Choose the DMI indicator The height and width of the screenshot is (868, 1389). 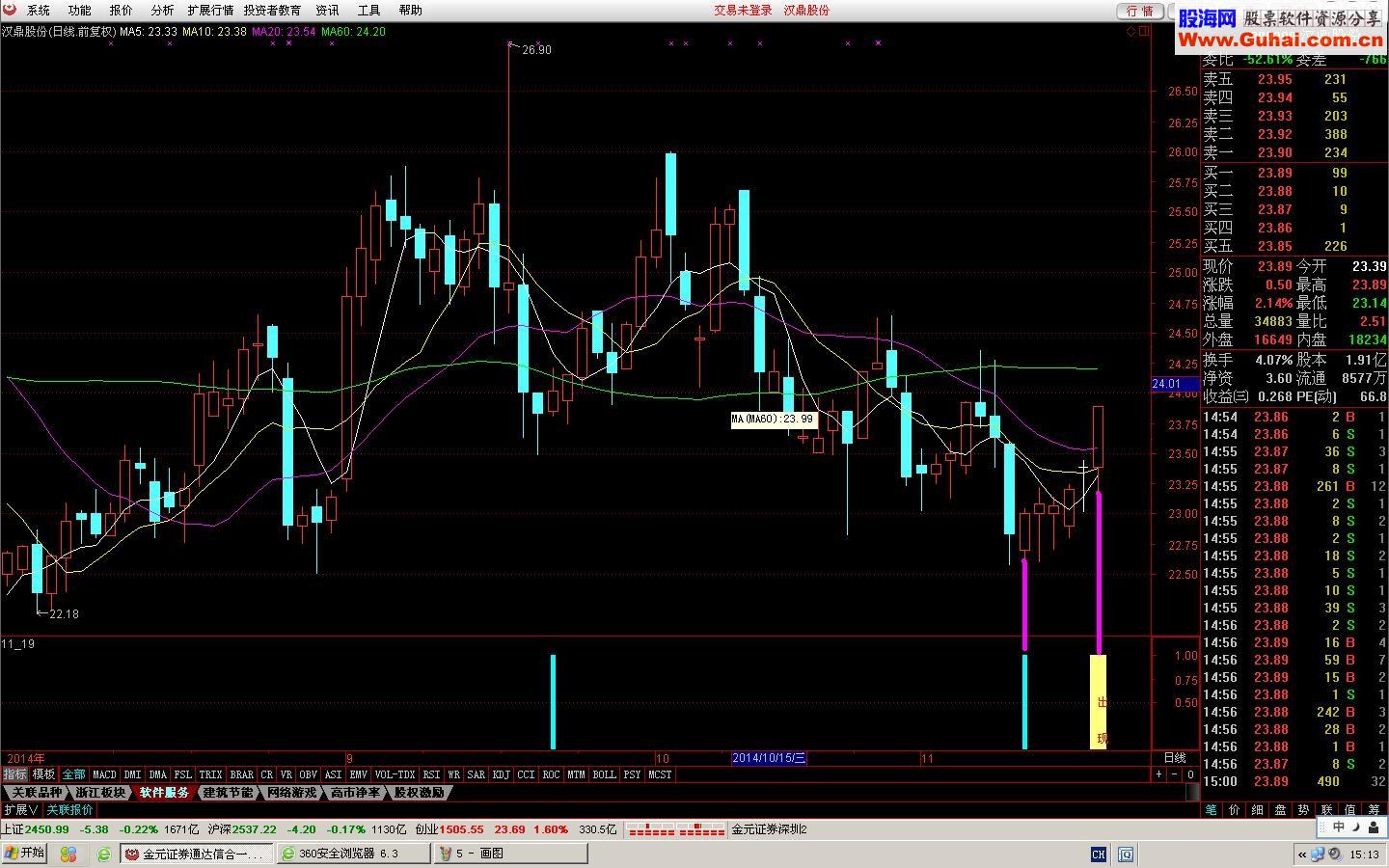(x=132, y=773)
